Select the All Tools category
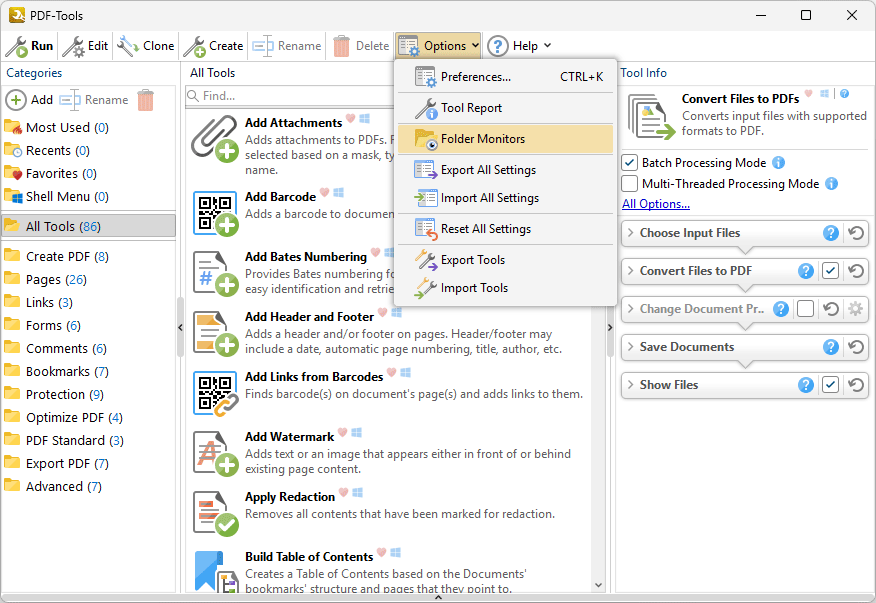The image size is (876, 603). [89, 226]
